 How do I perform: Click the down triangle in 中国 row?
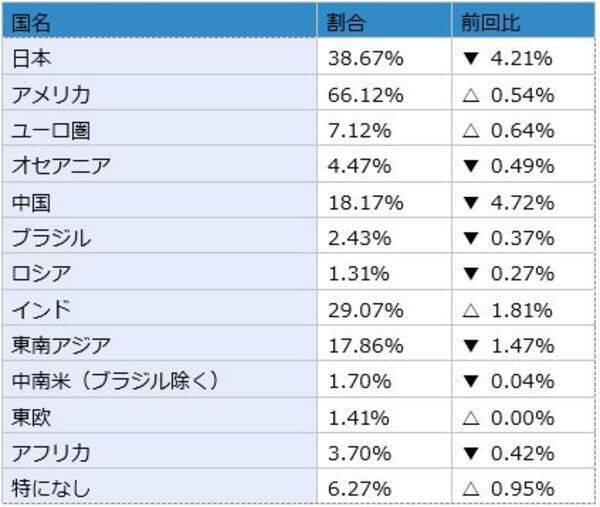(x=469, y=203)
